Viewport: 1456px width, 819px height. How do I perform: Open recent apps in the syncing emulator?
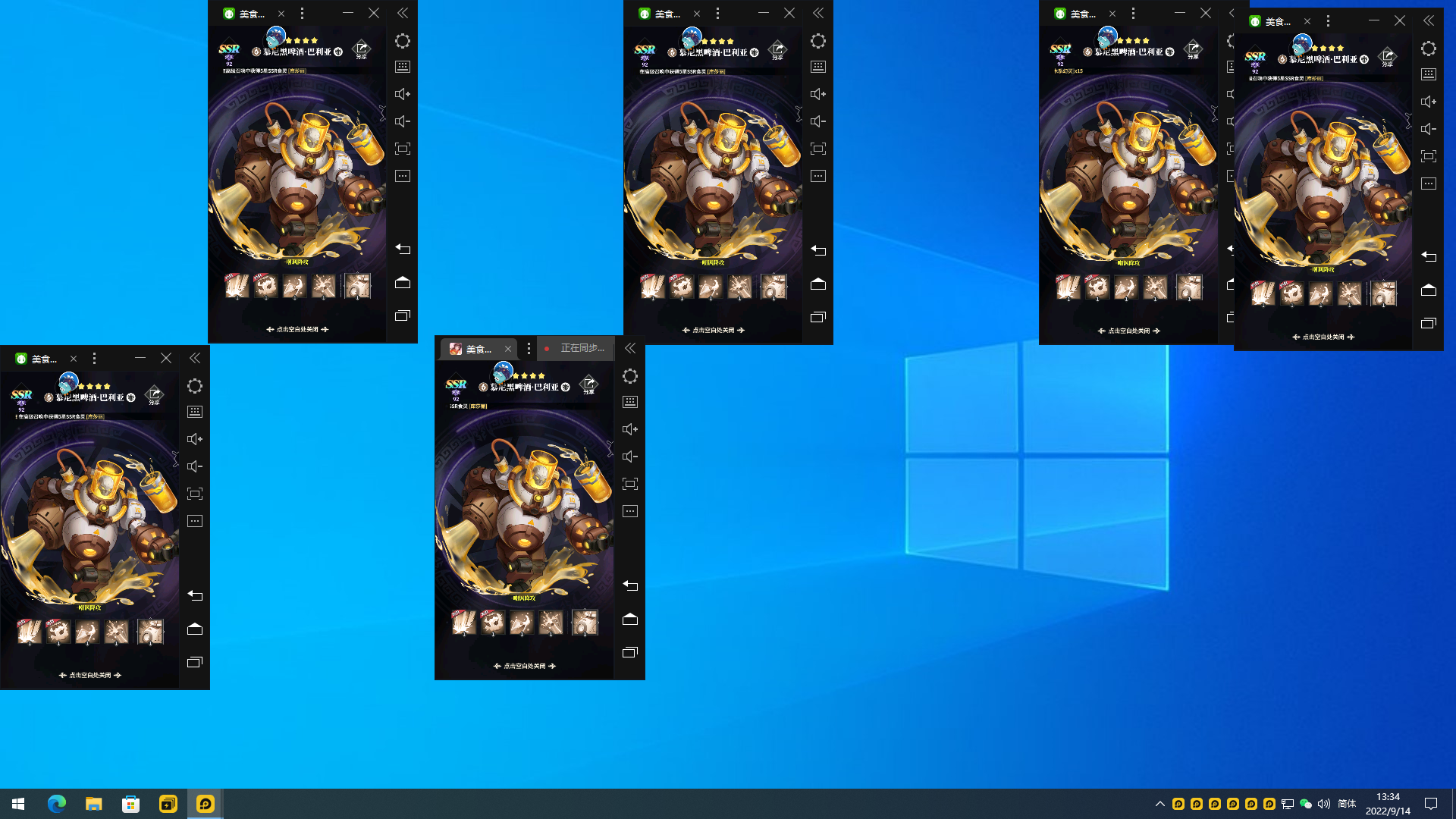tap(630, 652)
